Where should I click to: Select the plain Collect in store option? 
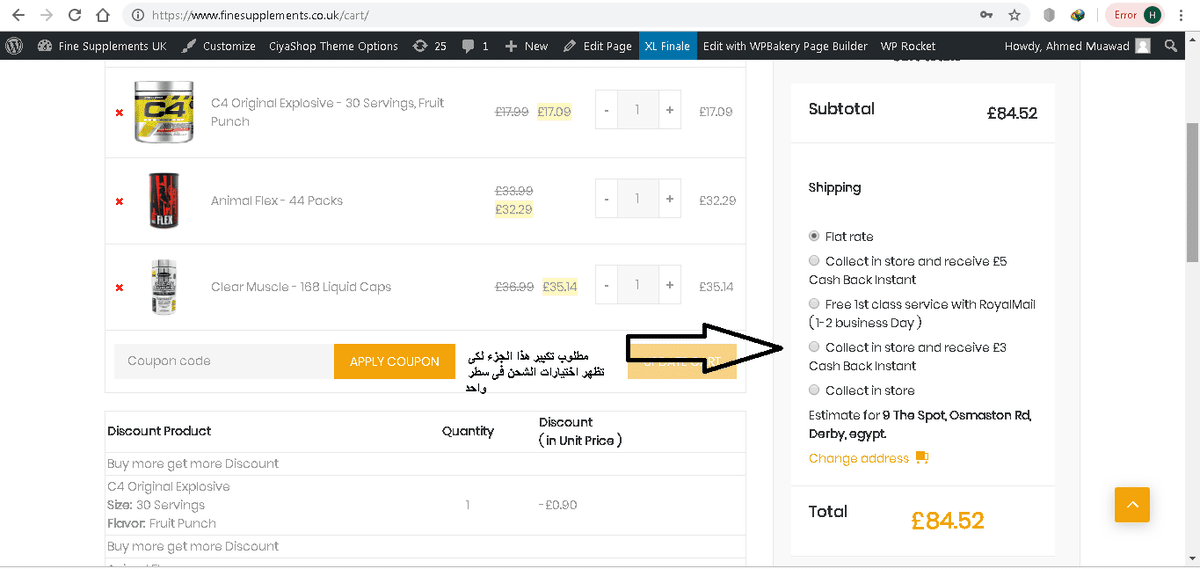[814, 390]
